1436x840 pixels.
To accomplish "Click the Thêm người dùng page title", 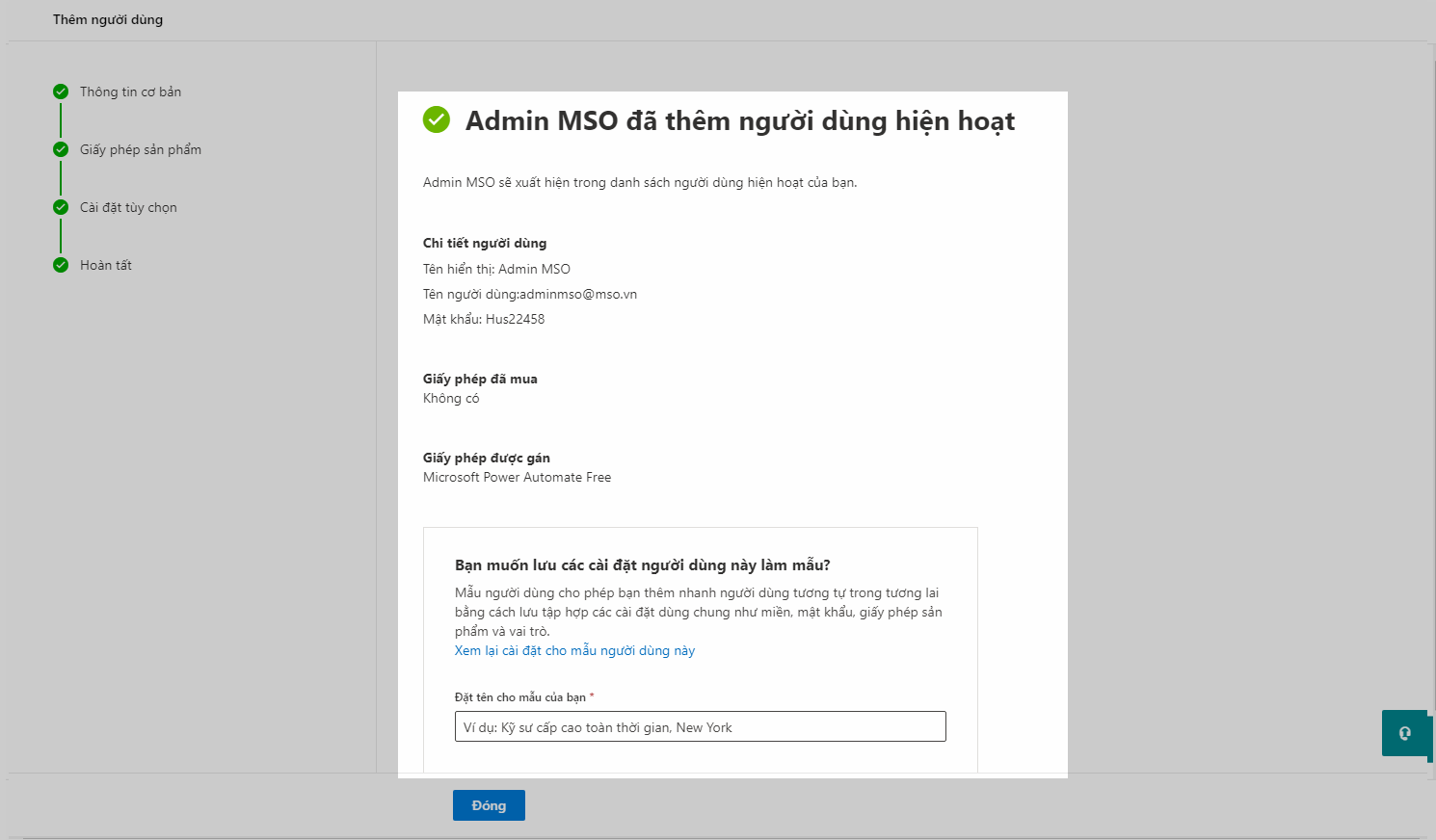I will tap(108, 20).
